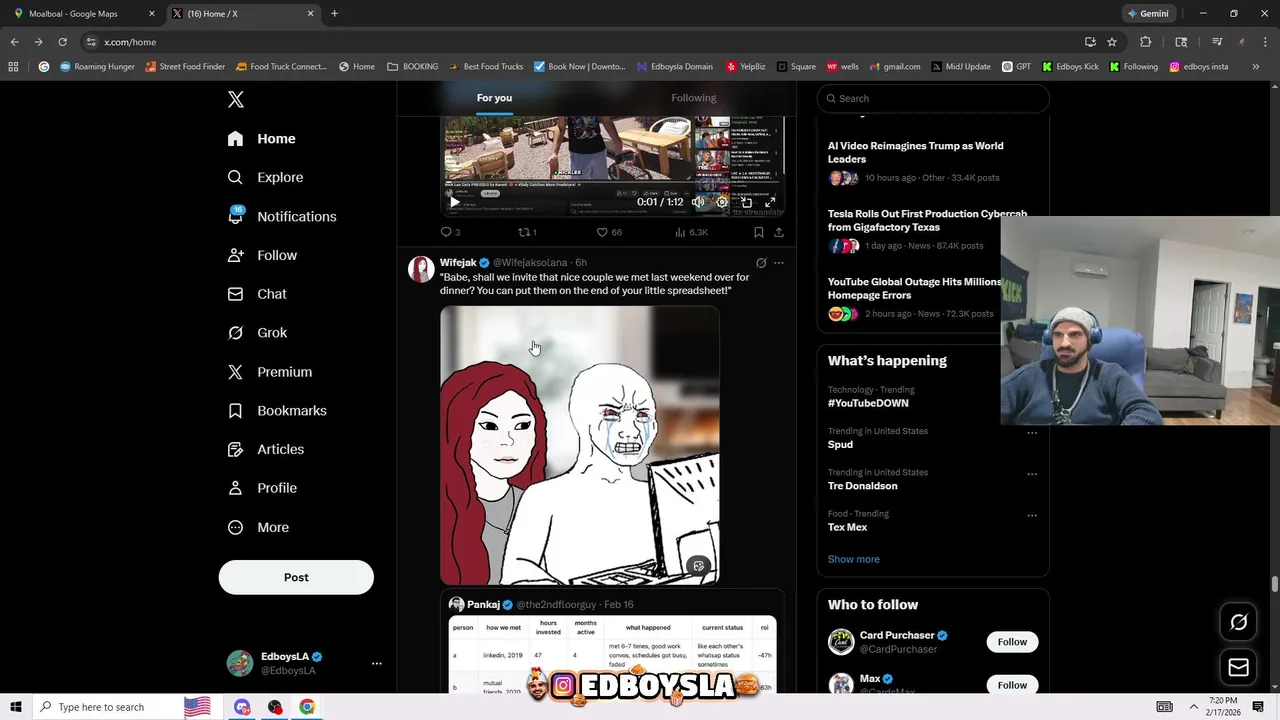Show hidden system tray icons
1280x720 pixels.
coord(1193,707)
